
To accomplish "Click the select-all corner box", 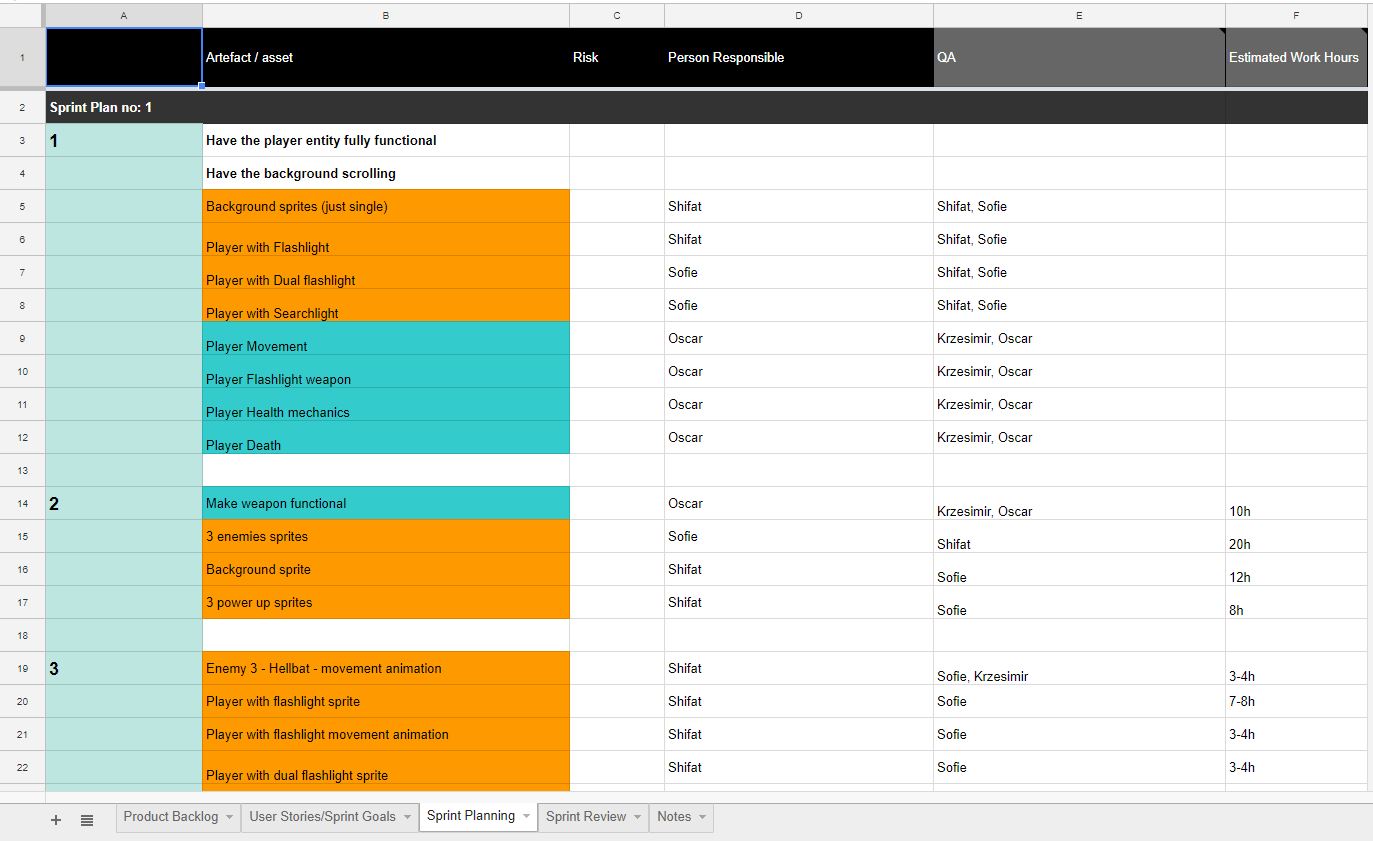I will tap(22, 15).
